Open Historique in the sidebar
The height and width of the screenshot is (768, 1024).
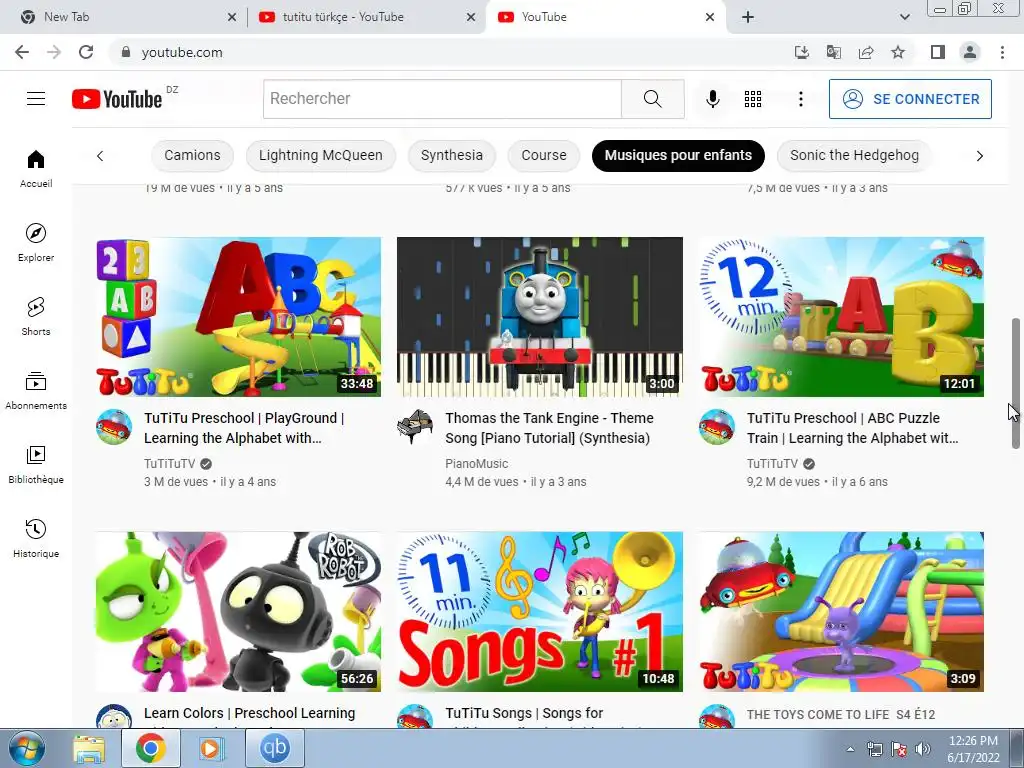[36, 539]
